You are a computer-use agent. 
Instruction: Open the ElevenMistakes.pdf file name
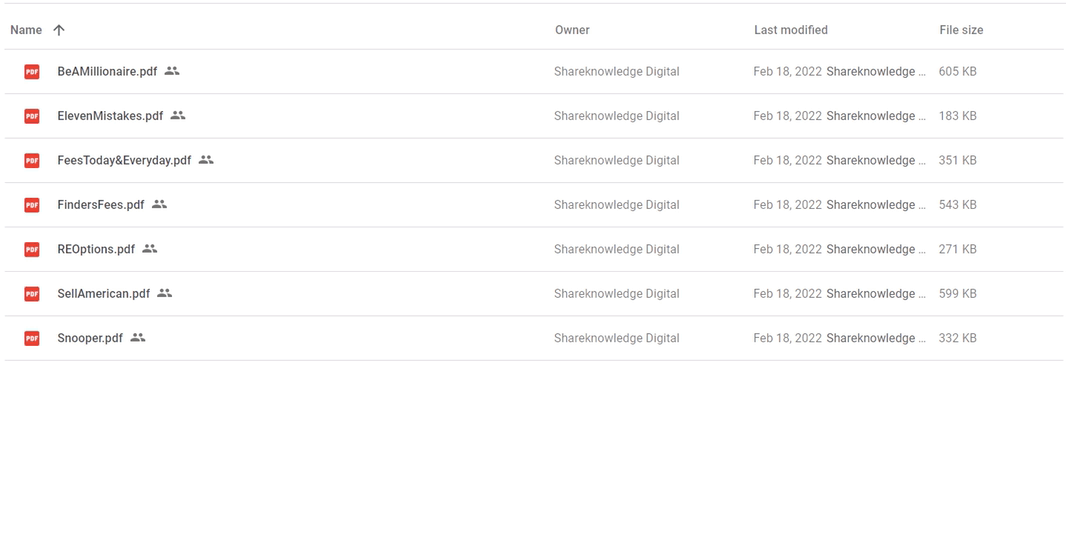(x=110, y=116)
